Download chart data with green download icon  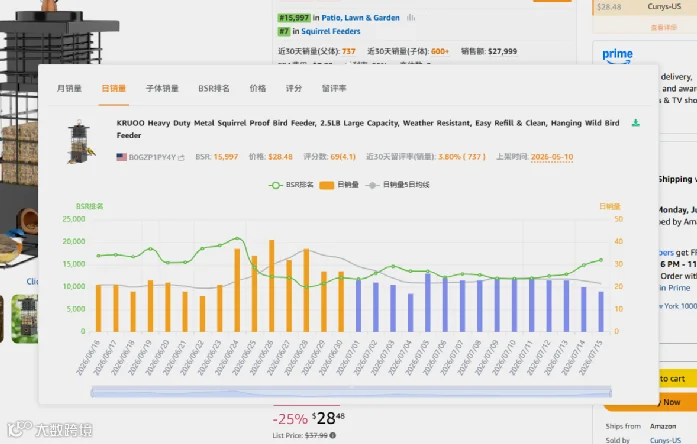pos(636,123)
